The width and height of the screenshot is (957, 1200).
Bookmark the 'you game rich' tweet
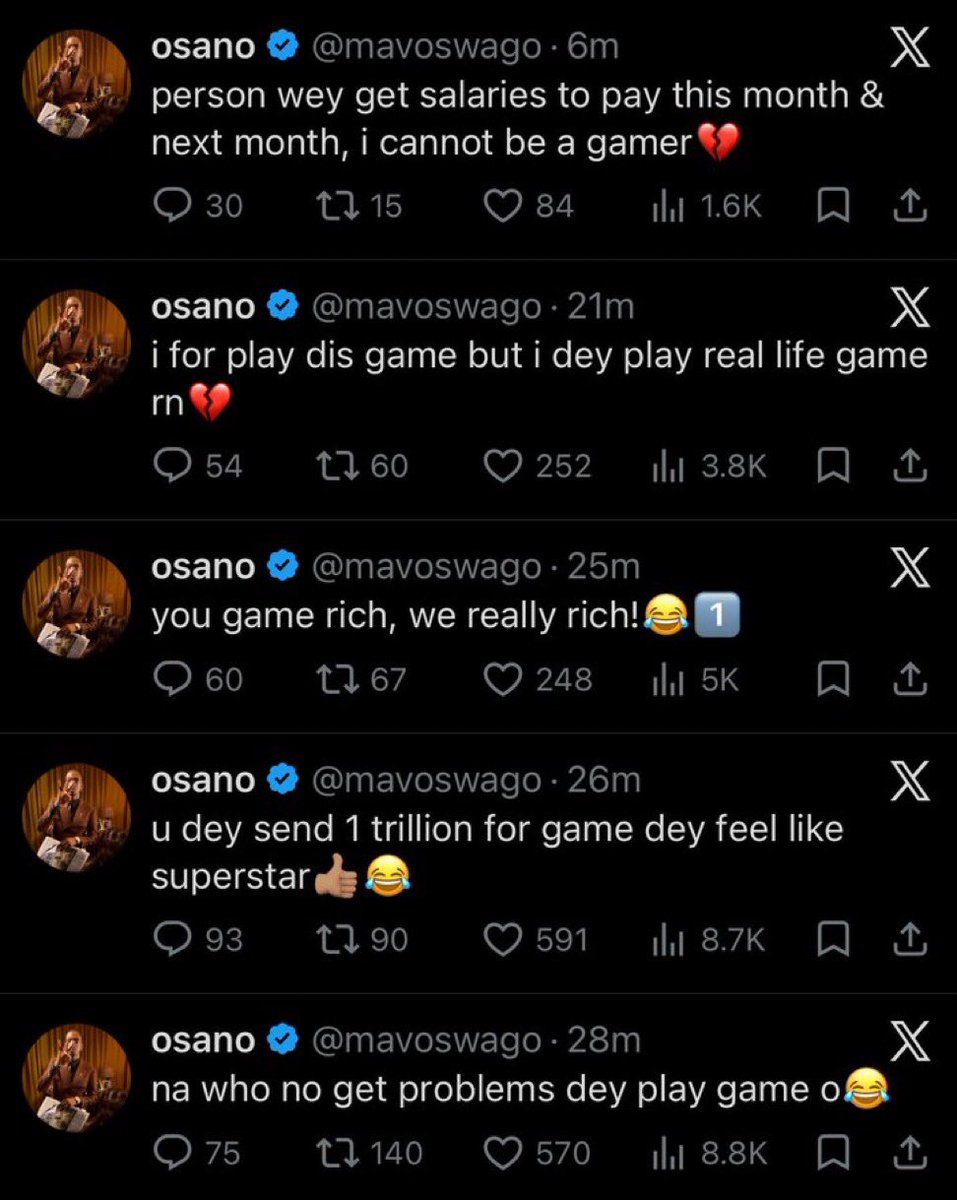coord(831,680)
